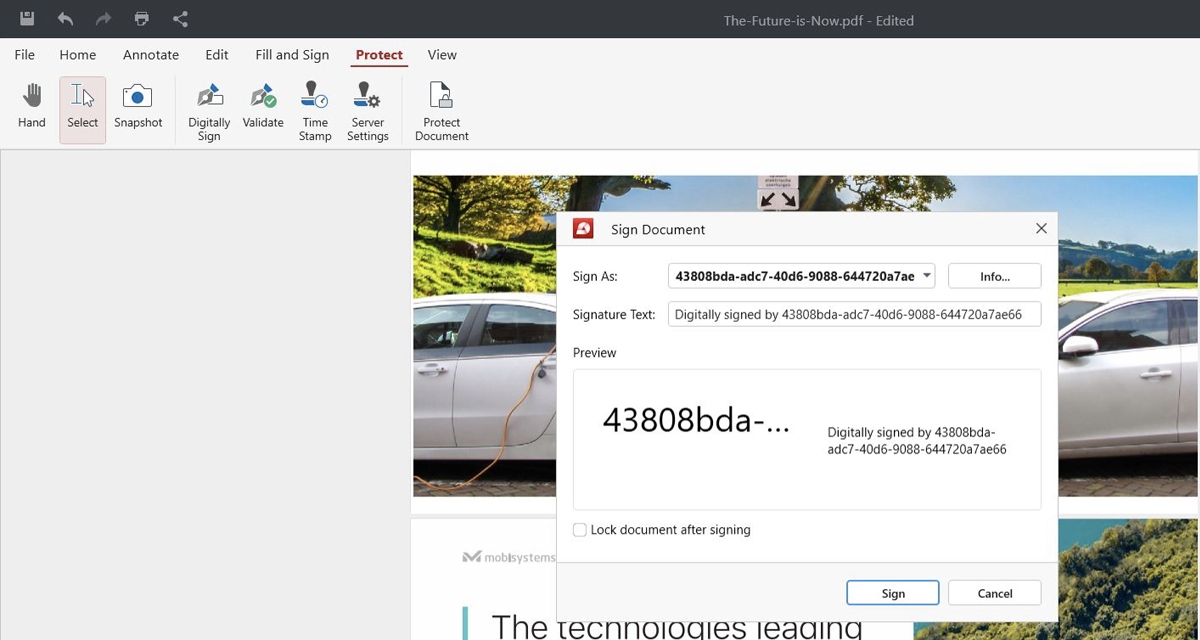Click the Sign button

[x=893, y=593]
